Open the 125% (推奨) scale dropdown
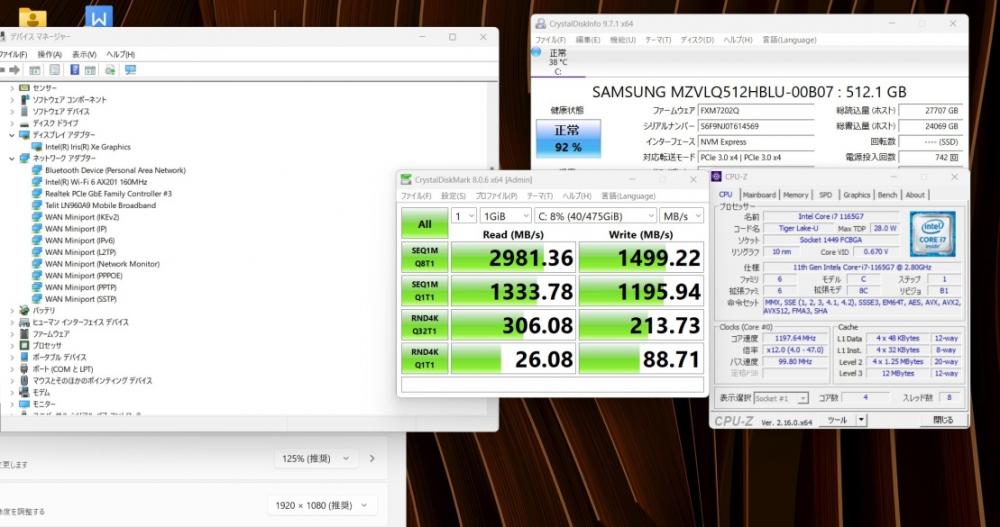The image size is (1000, 527). [x=316, y=458]
